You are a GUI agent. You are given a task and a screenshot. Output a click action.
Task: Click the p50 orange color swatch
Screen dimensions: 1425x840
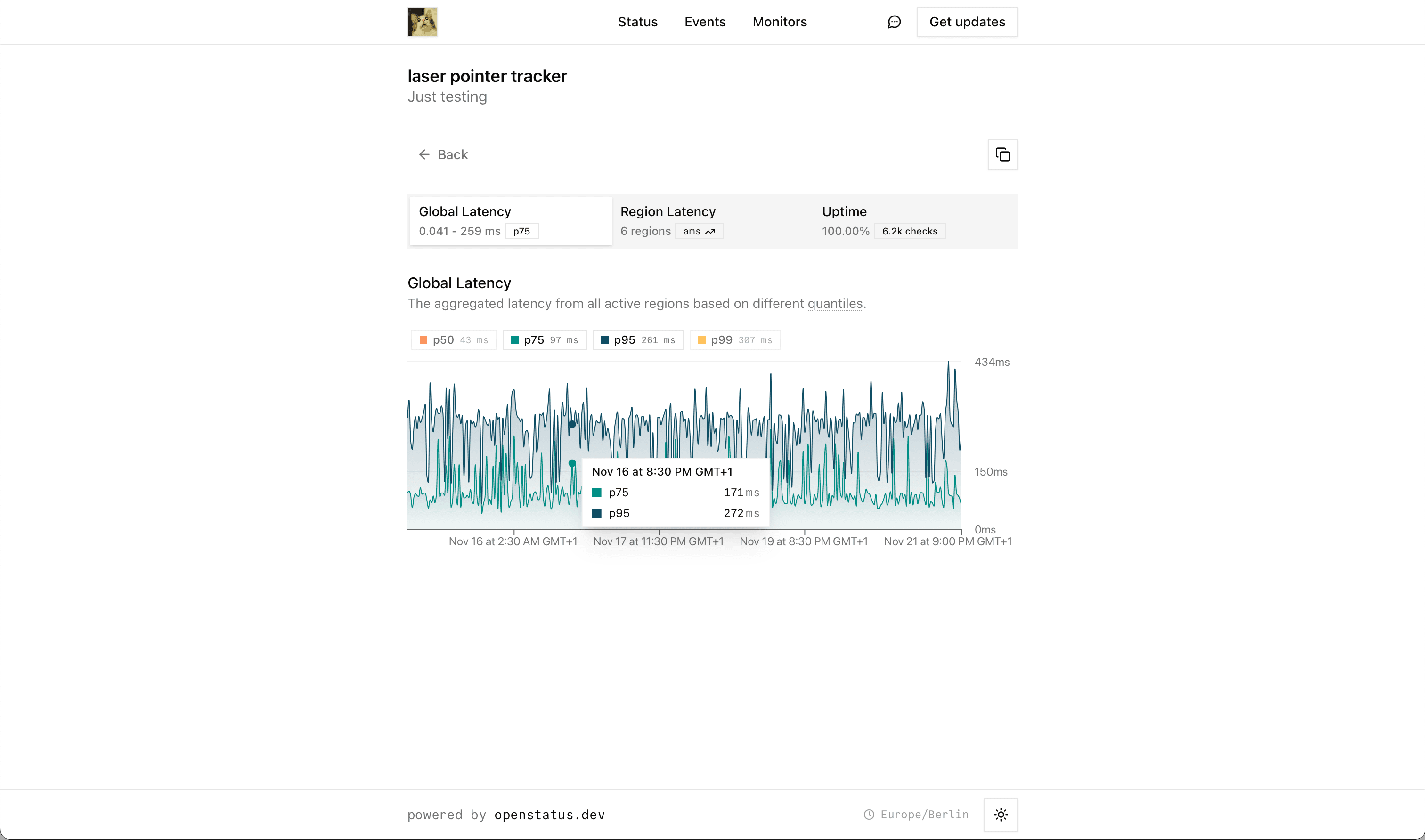click(423, 339)
